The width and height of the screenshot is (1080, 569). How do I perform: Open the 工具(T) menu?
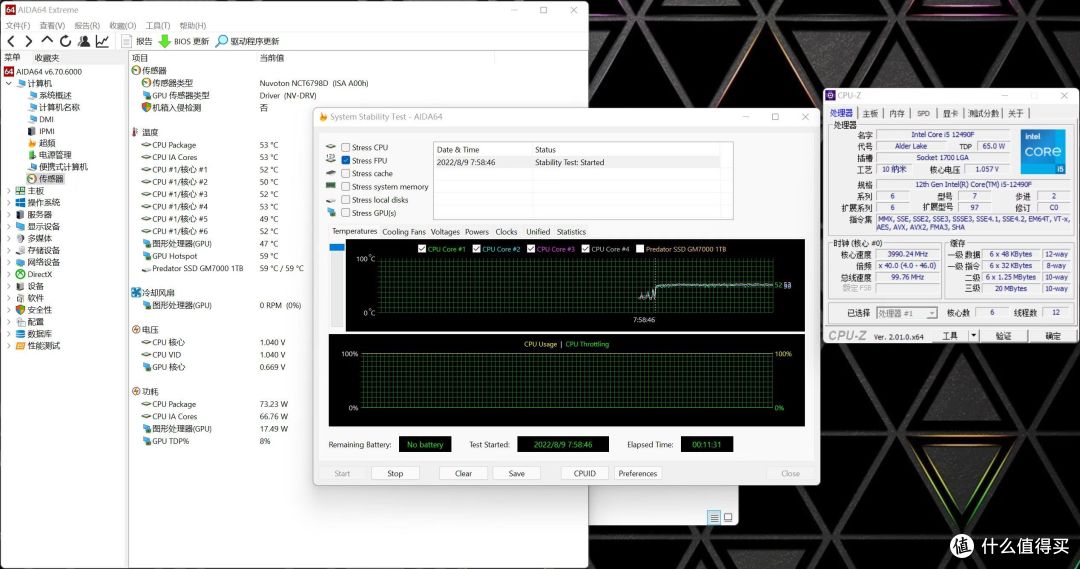tap(158, 25)
